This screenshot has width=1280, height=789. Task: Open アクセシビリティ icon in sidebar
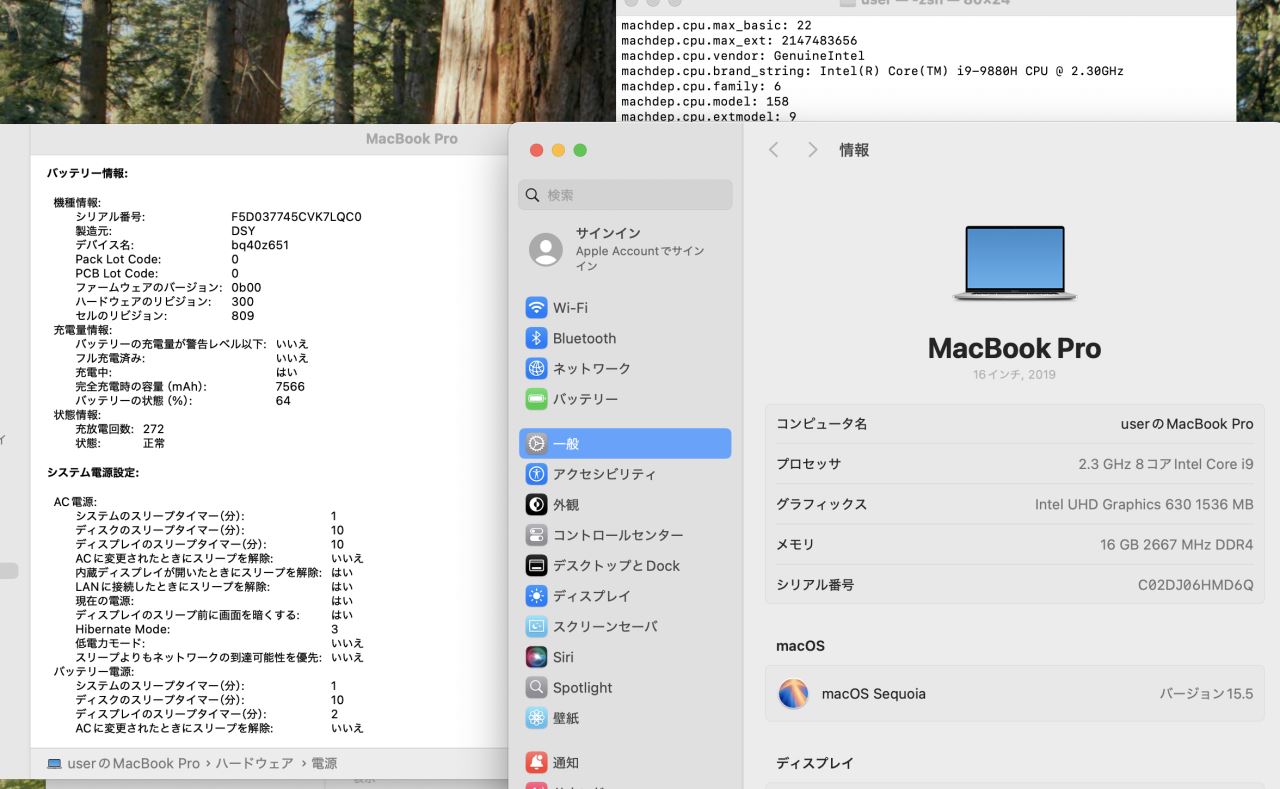[536, 474]
